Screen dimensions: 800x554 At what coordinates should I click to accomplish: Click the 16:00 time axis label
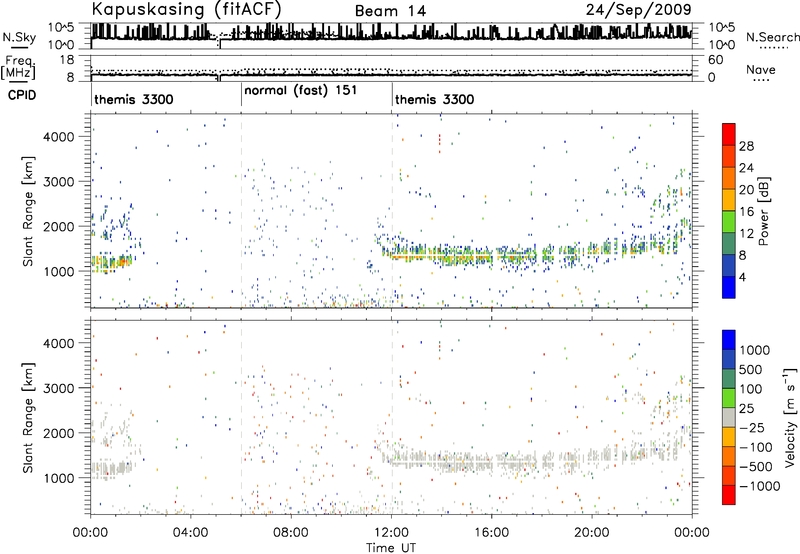[491, 533]
